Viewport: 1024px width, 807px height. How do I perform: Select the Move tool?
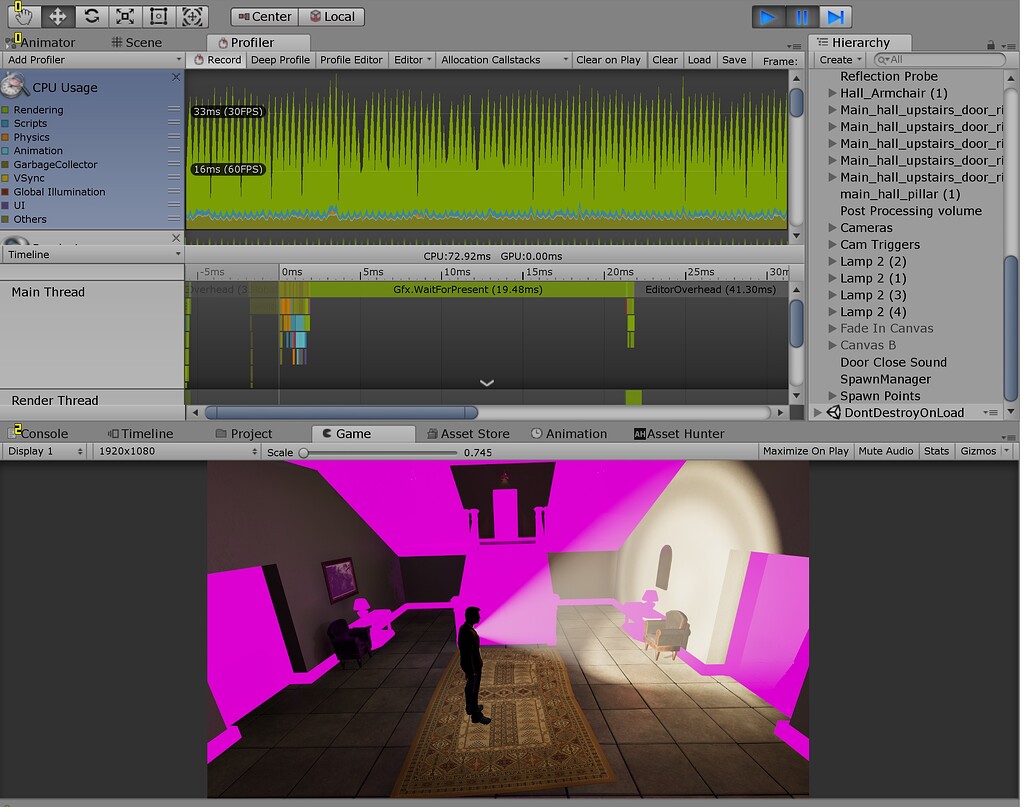pos(57,16)
